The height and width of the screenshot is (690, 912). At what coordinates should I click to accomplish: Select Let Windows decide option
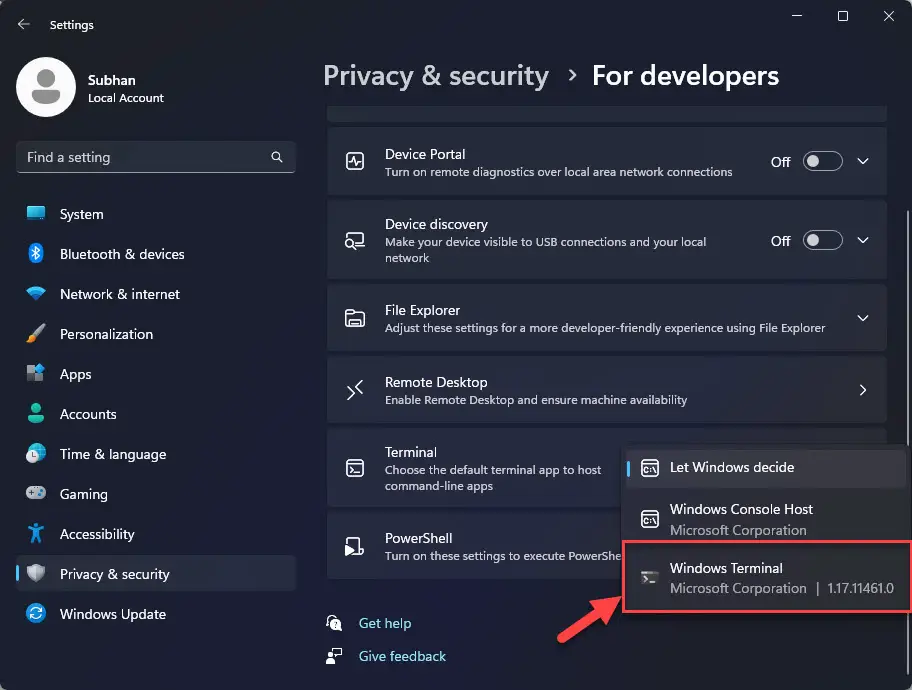pyautogui.click(x=764, y=468)
